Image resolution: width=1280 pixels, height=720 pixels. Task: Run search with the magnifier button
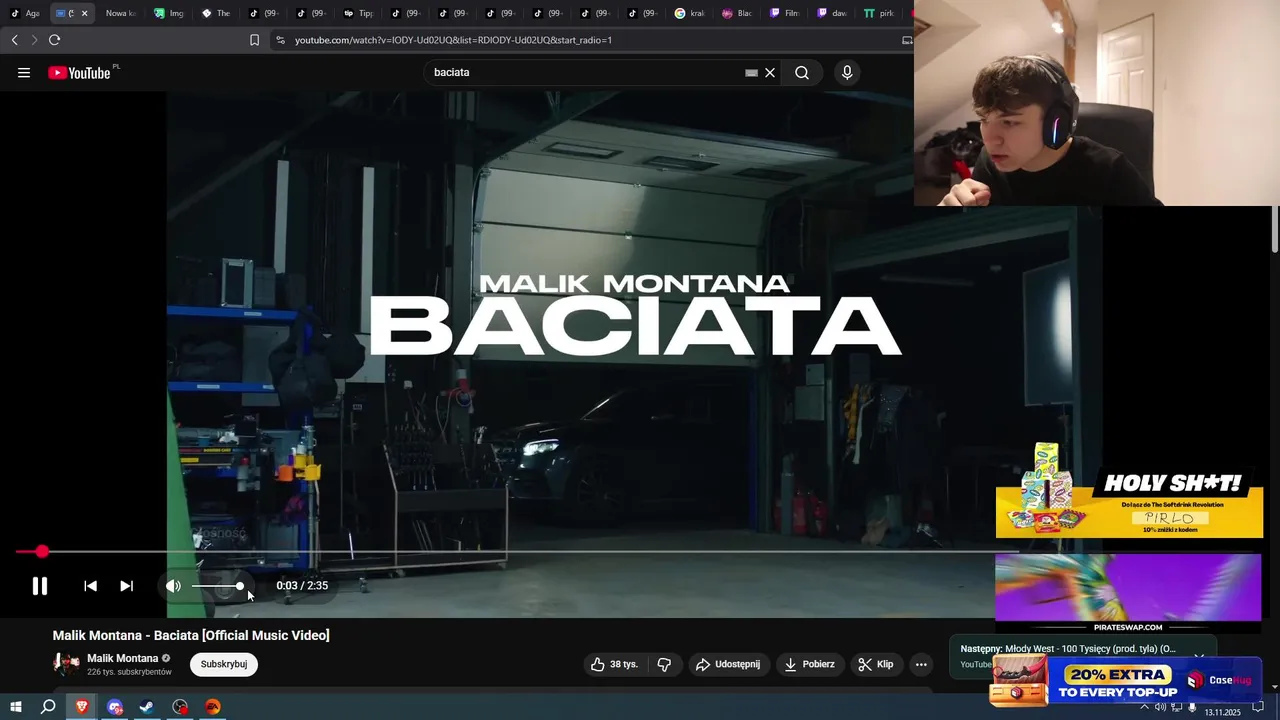point(802,73)
